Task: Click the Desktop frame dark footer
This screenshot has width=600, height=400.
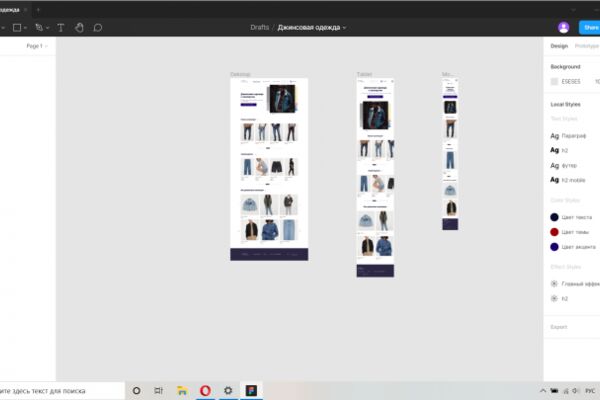Action: pyautogui.click(x=269, y=254)
